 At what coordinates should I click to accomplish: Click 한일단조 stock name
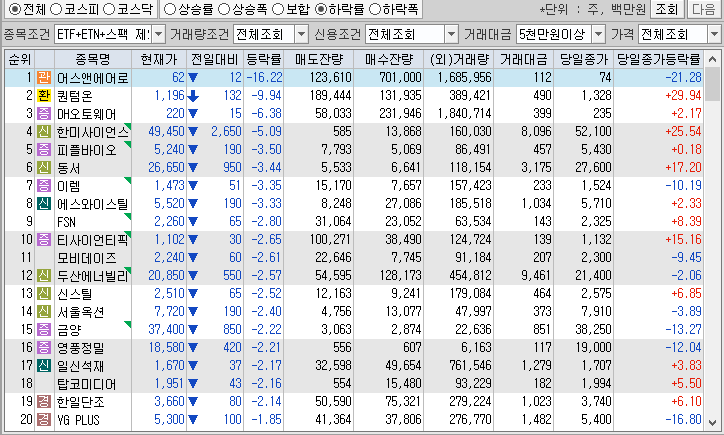point(80,402)
